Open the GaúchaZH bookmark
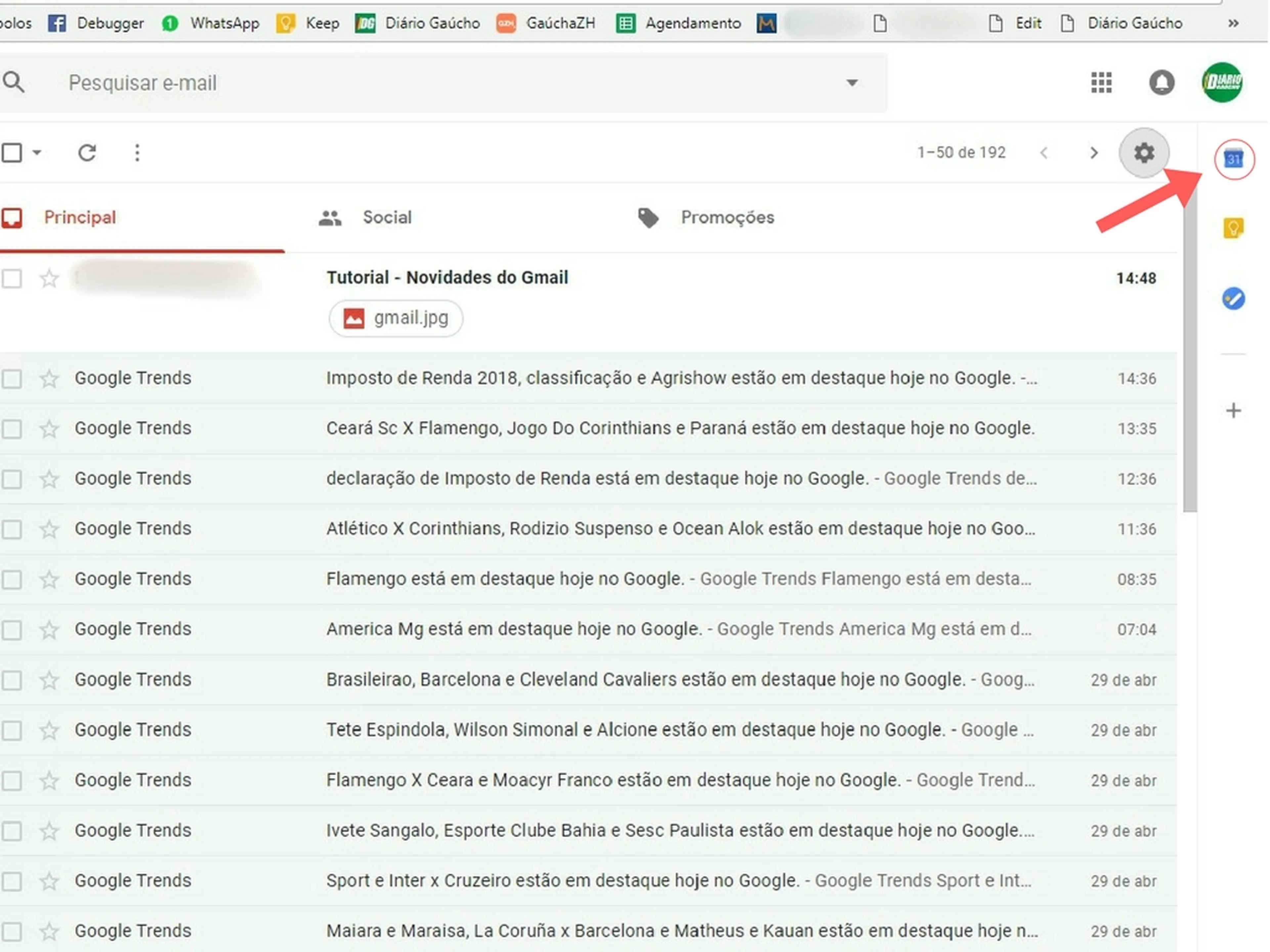Viewport: 1270px width, 952px height. (x=546, y=23)
